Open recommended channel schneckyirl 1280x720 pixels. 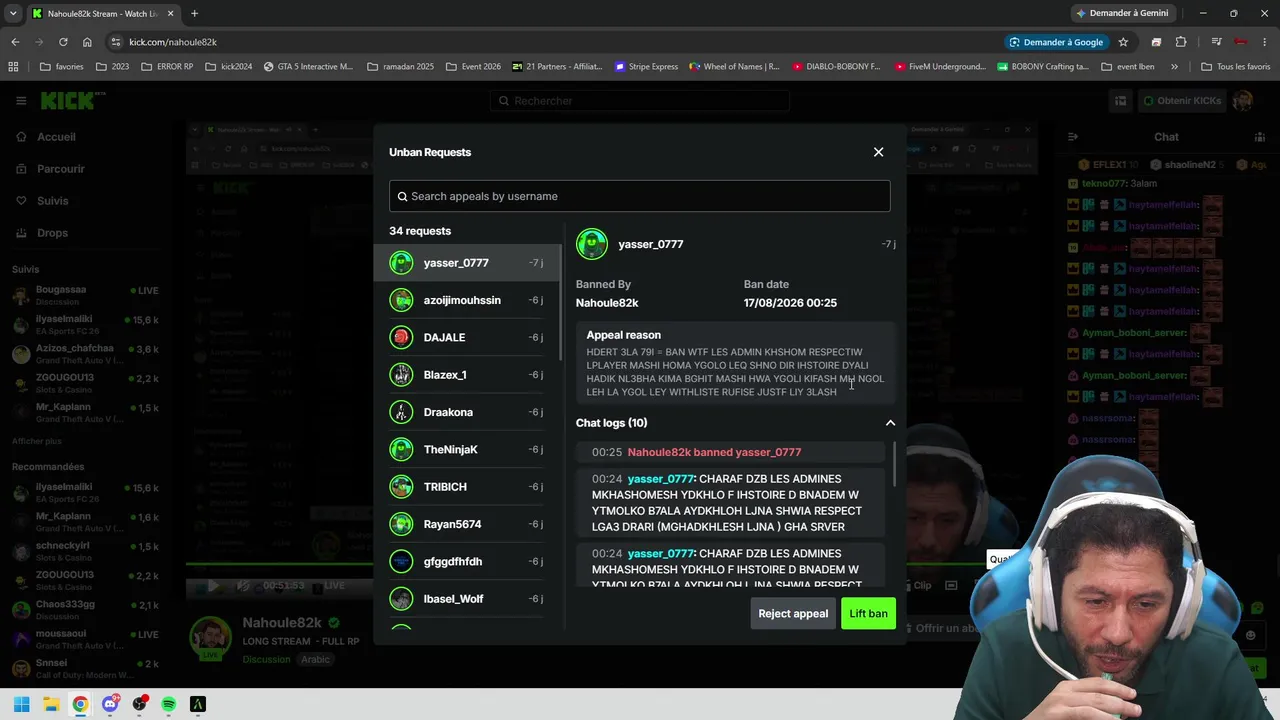(x=85, y=552)
